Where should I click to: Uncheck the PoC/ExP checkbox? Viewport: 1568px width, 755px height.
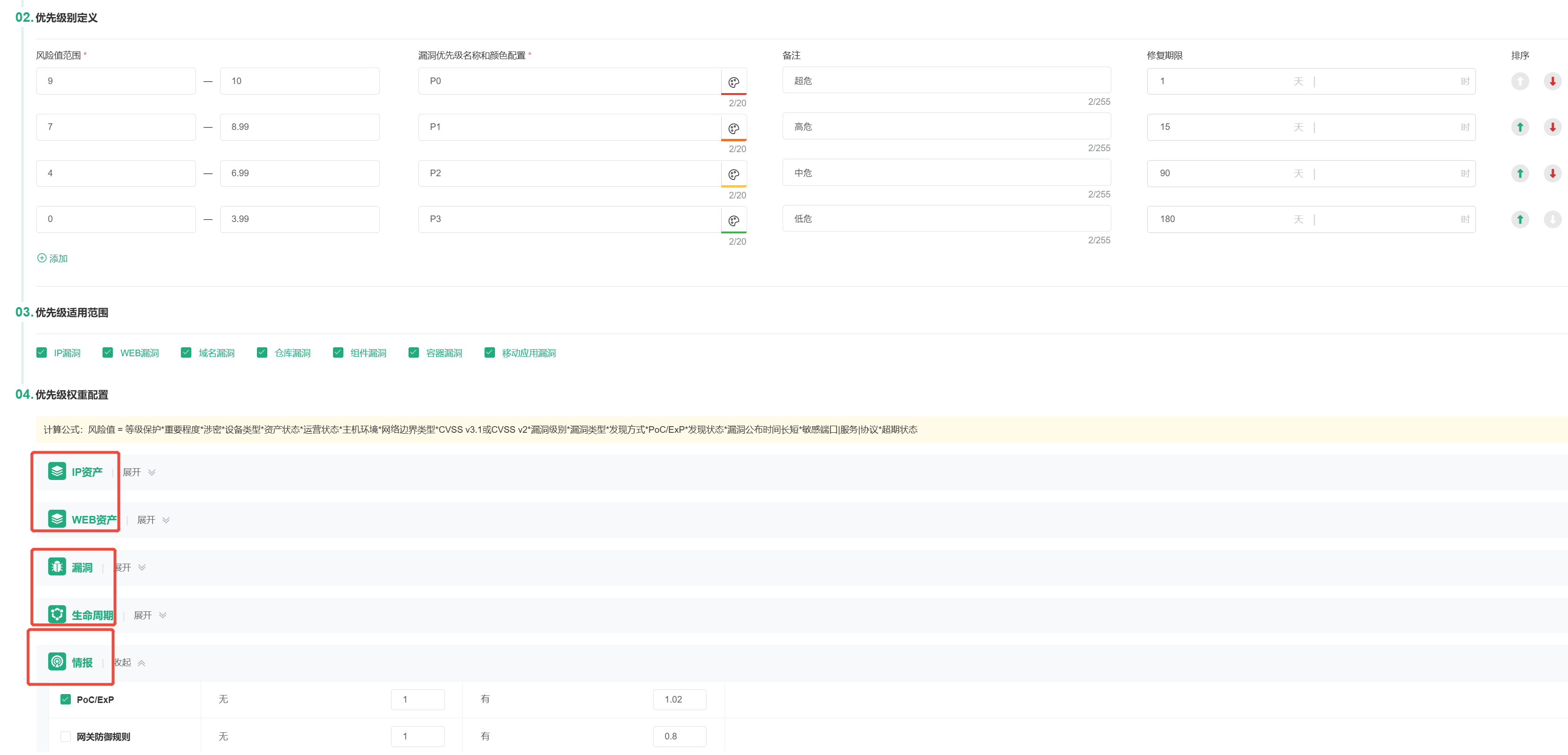66,699
